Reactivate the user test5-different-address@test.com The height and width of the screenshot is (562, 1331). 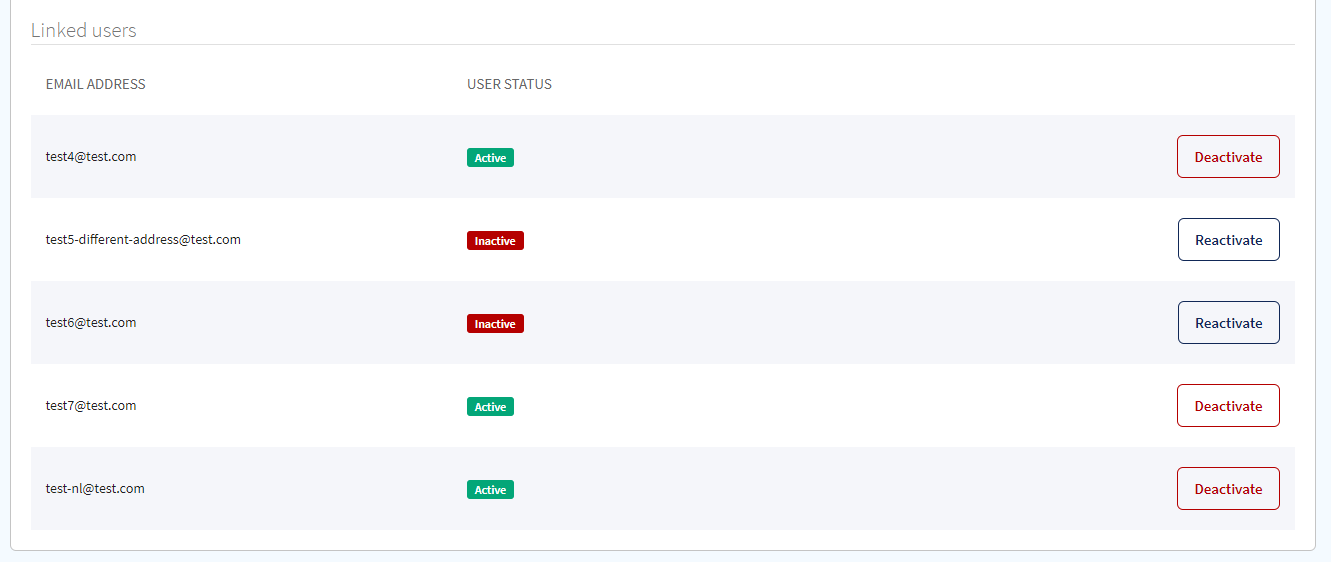1228,240
